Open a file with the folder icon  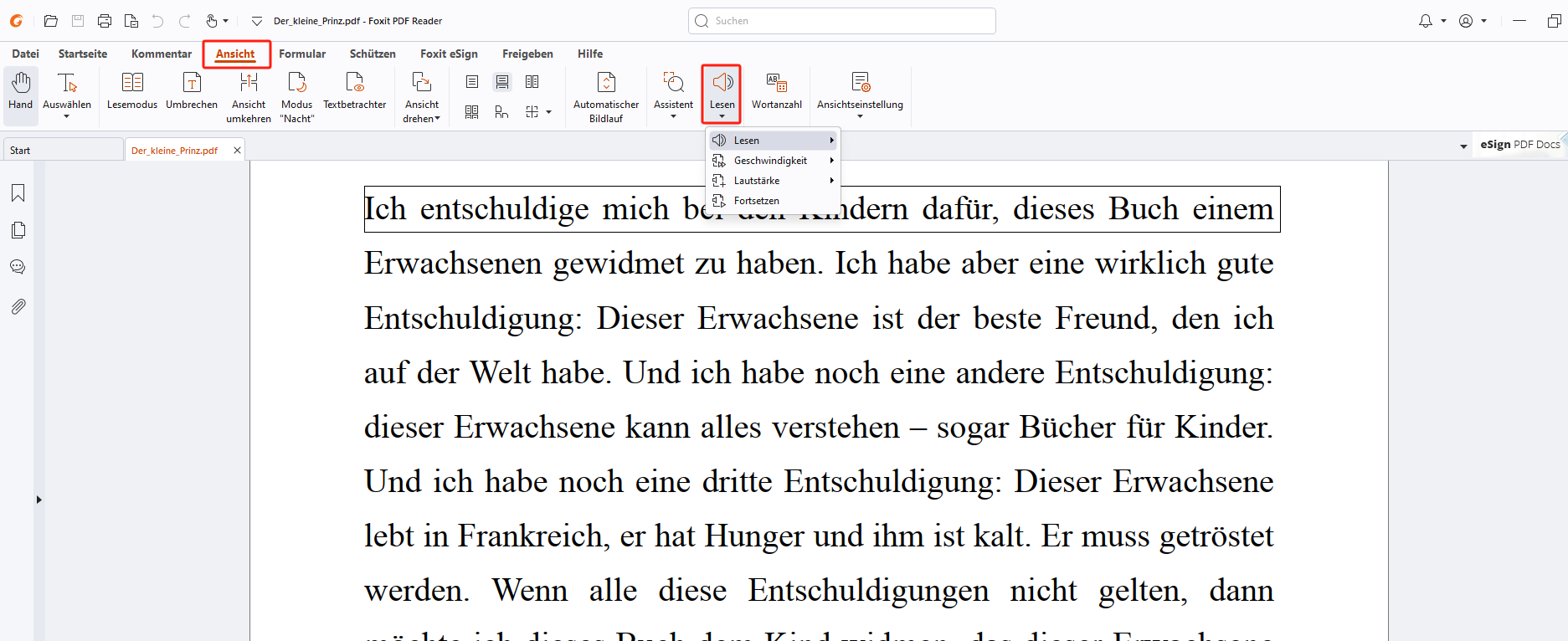pyautogui.click(x=51, y=21)
